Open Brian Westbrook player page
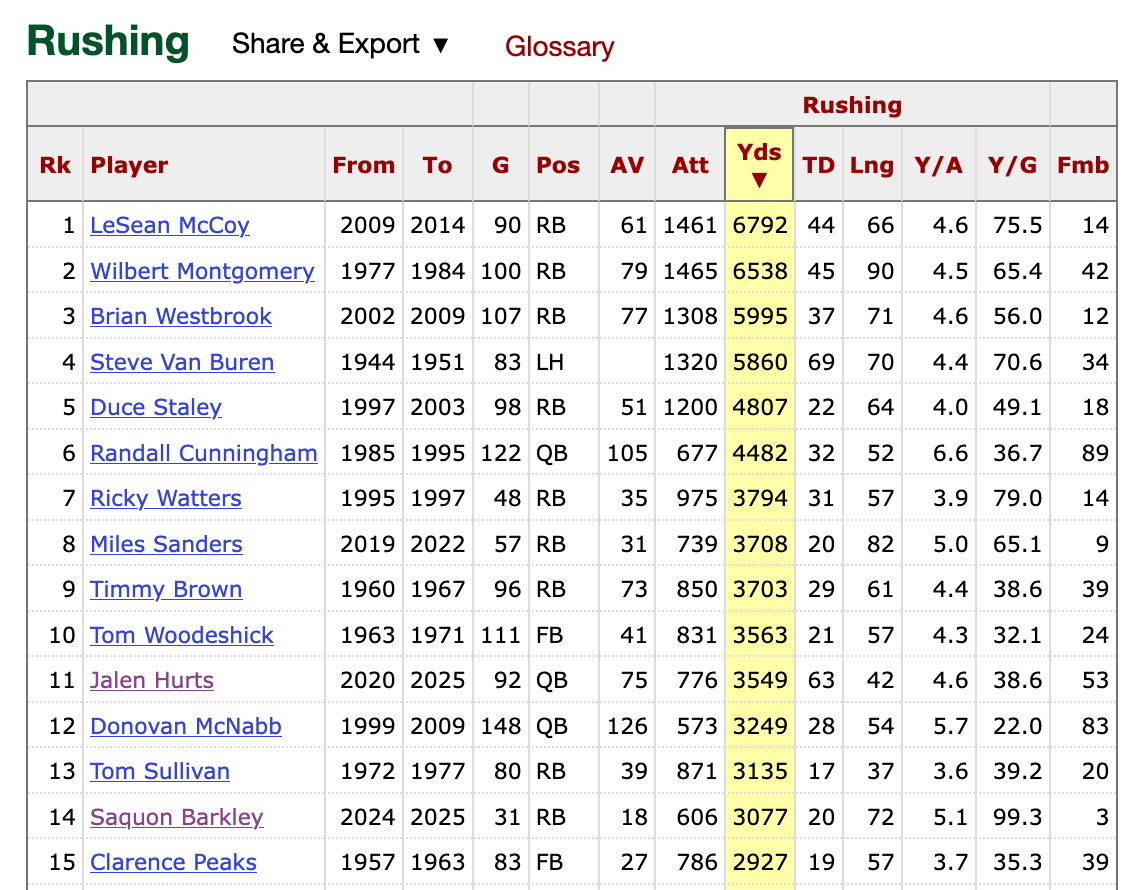Image resolution: width=1142 pixels, height=890 pixels. pyautogui.click(x=181, y=316)
